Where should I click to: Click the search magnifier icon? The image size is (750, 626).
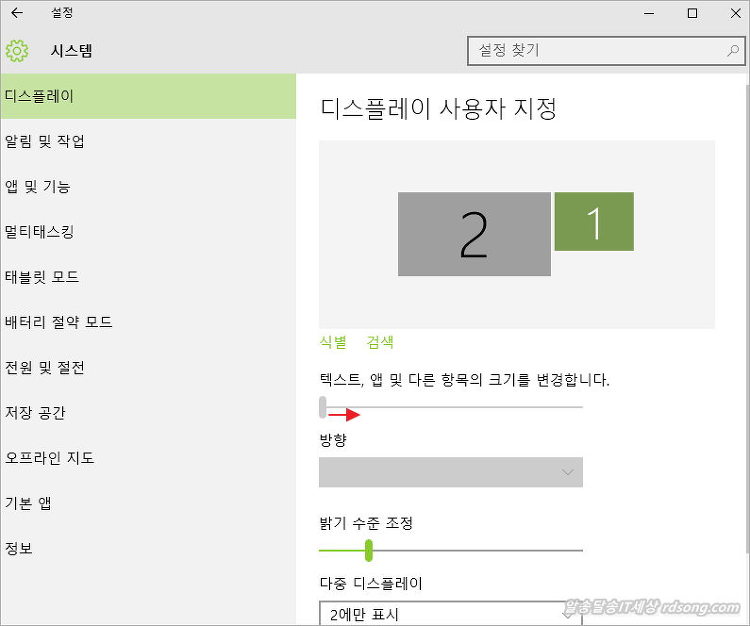(732, 50)
